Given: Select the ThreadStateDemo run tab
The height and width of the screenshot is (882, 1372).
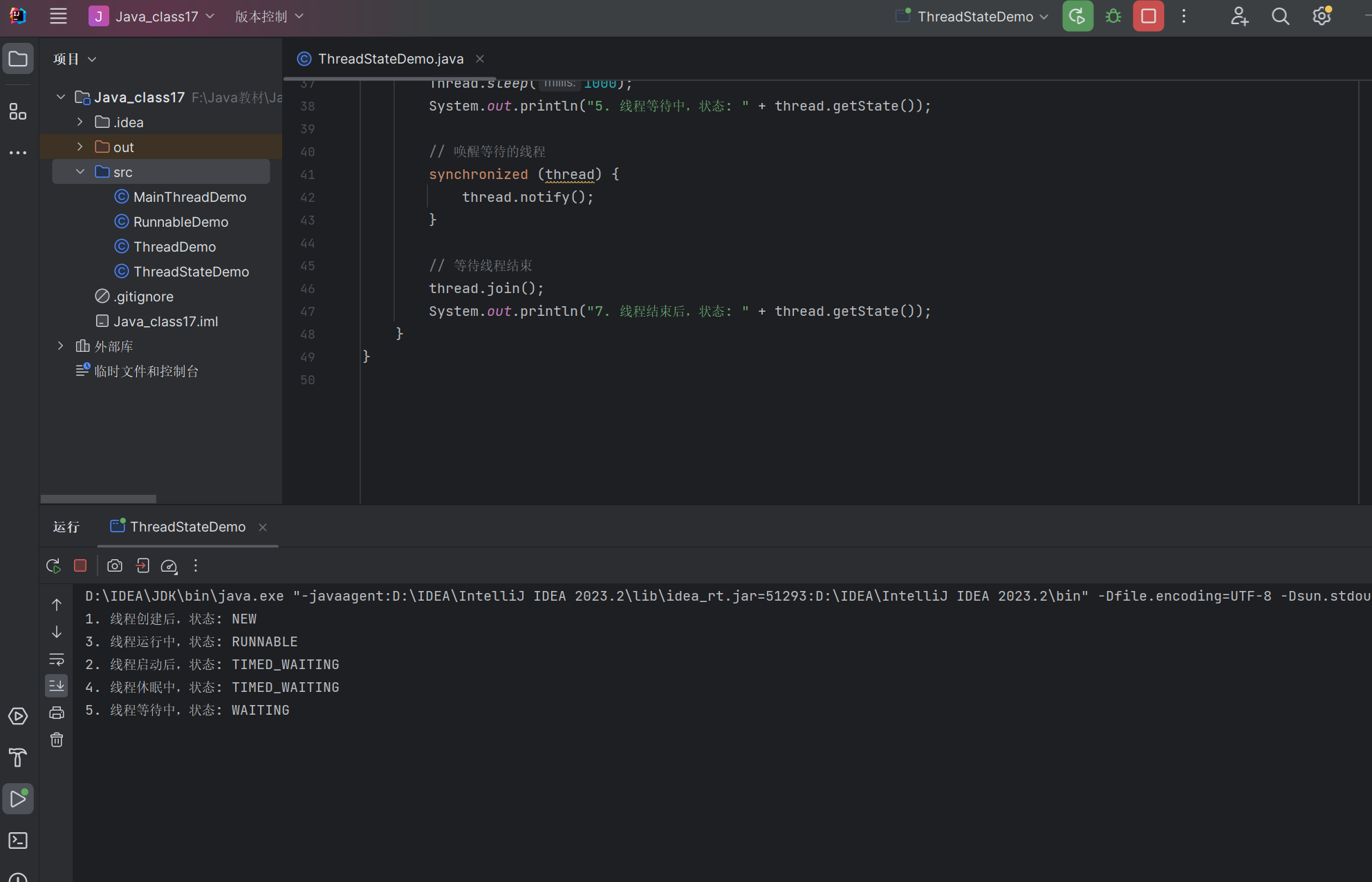Looking at the screenshot, I should pyautogui.click(x=187, y=527).
